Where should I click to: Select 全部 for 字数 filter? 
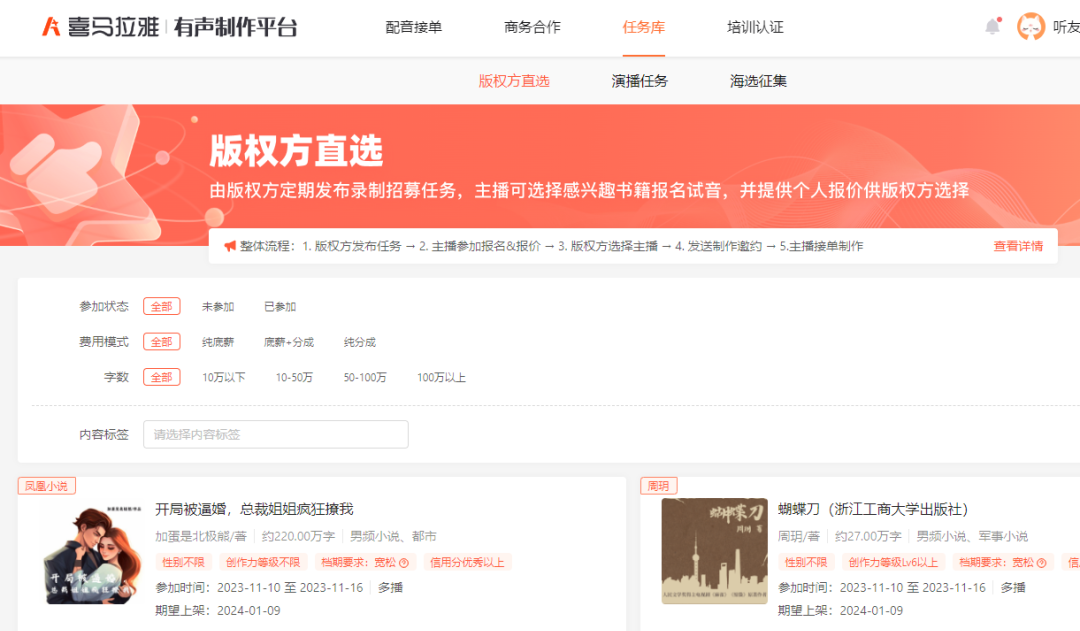162,377
